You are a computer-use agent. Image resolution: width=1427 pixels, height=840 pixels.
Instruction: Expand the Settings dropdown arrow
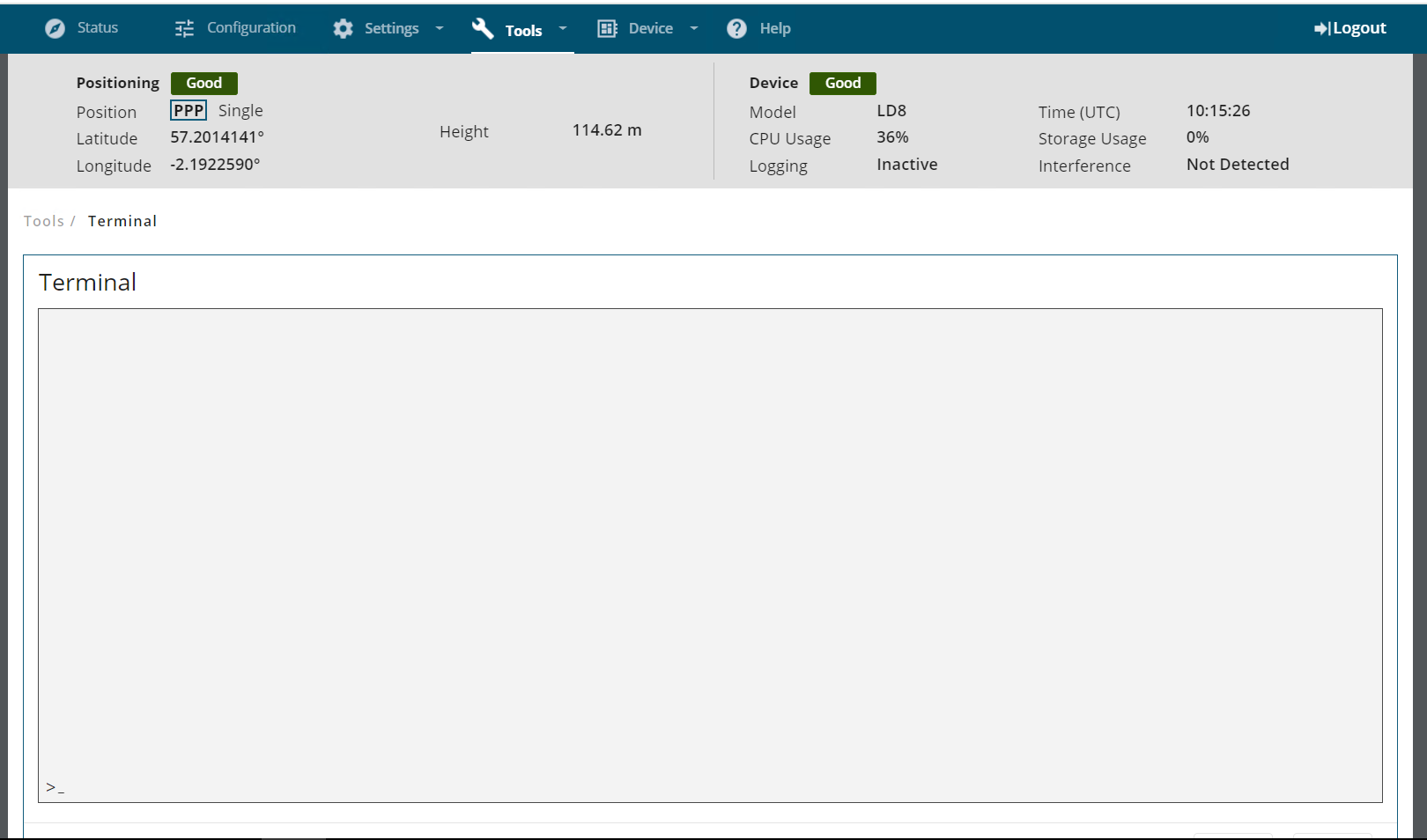(440, 28)
